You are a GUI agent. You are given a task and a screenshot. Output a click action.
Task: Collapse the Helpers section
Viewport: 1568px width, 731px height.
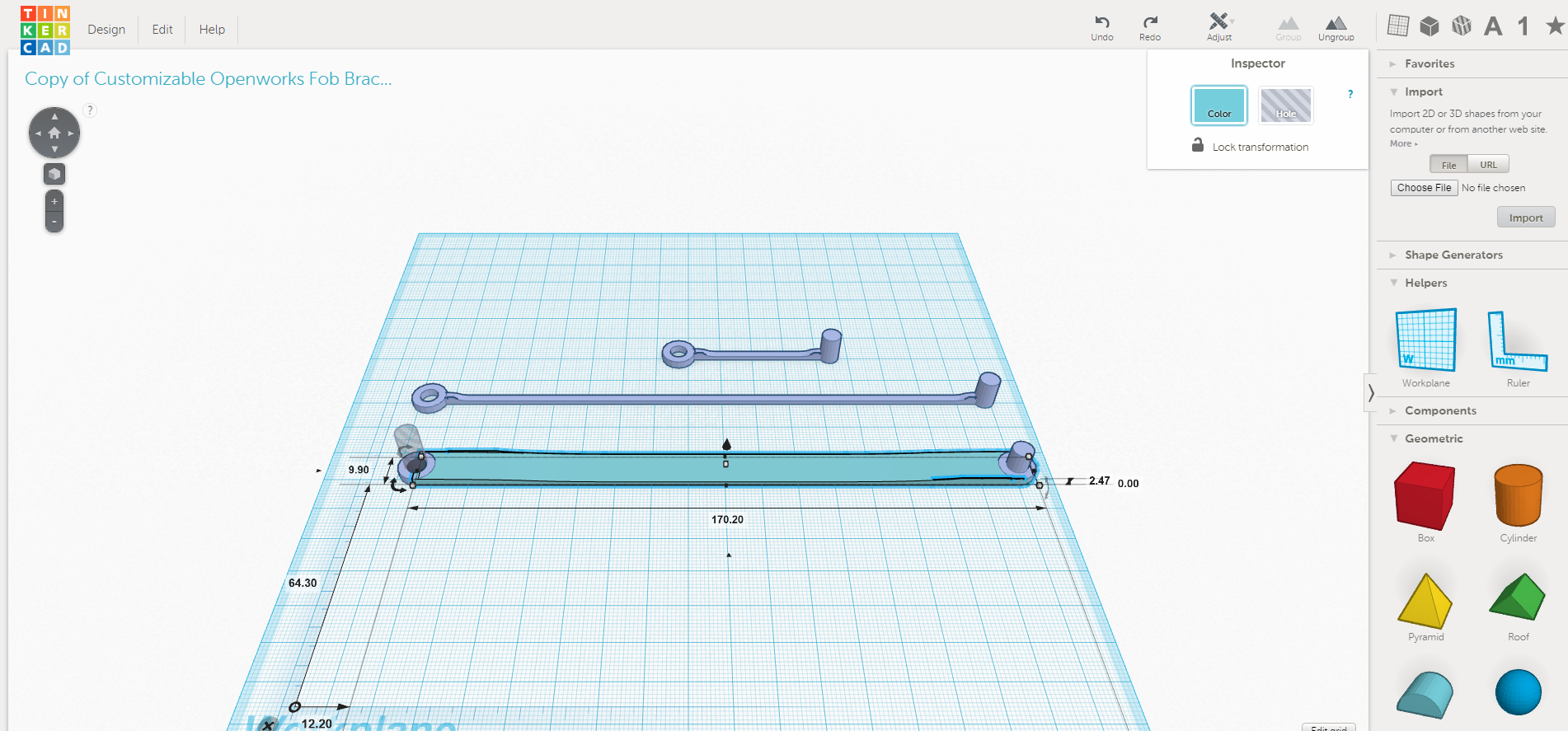pos(1425,283)
